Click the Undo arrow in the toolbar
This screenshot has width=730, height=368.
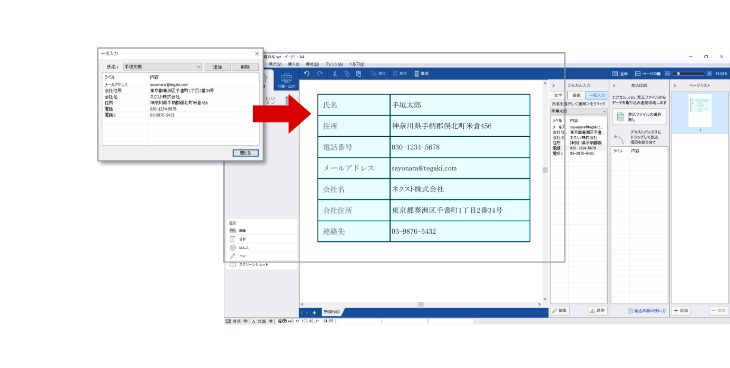point(306,74)
